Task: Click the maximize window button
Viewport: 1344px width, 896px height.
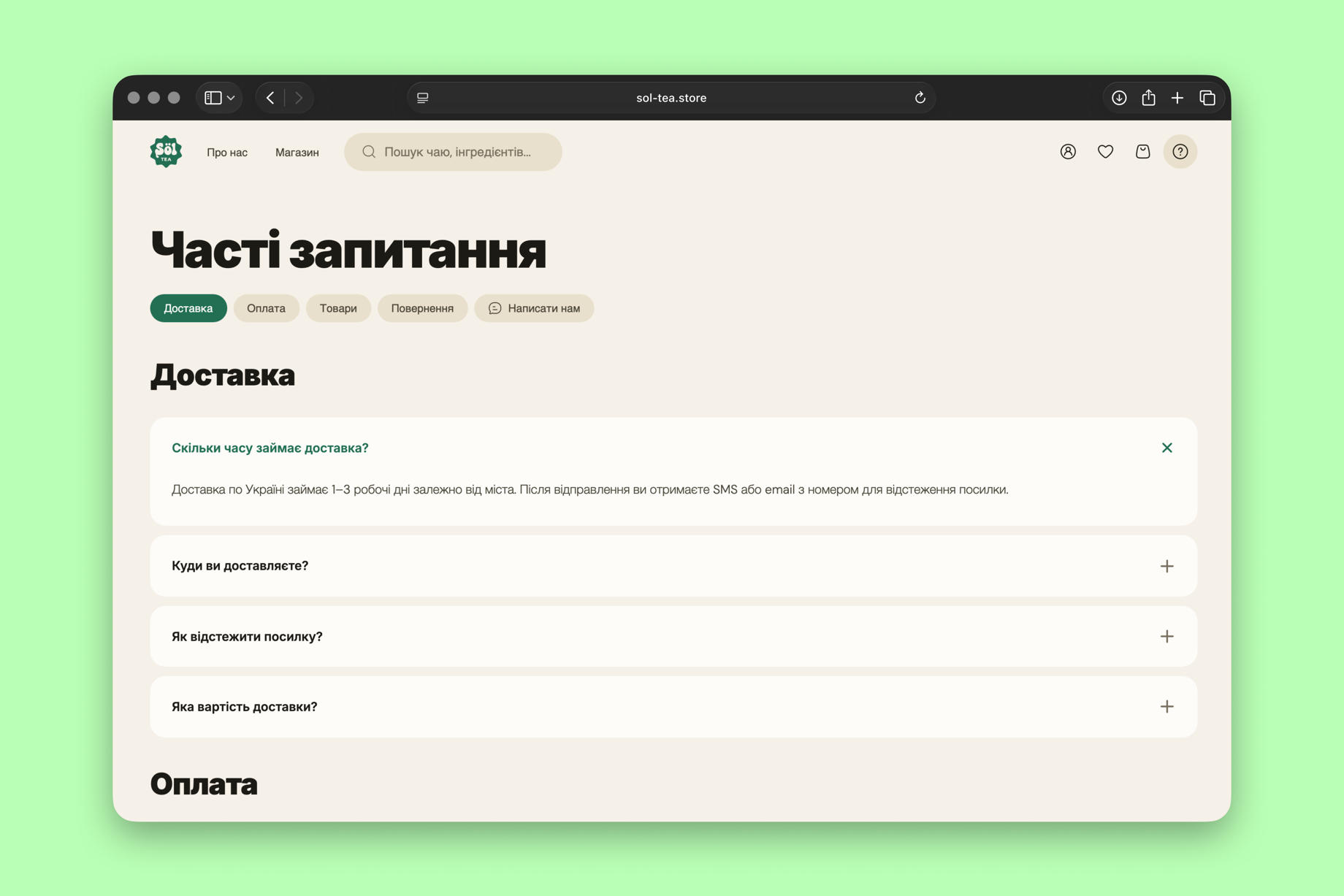Action: click(x=174, y=98)
